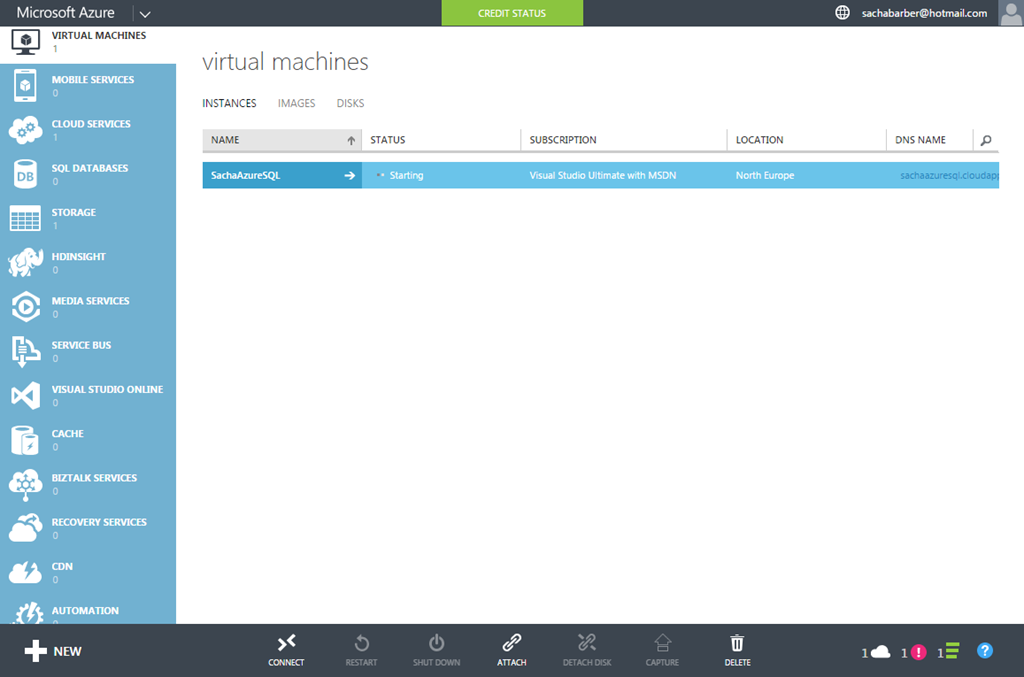Open the Media Services play icon
Screen dimensions: 1024x677
25,307
